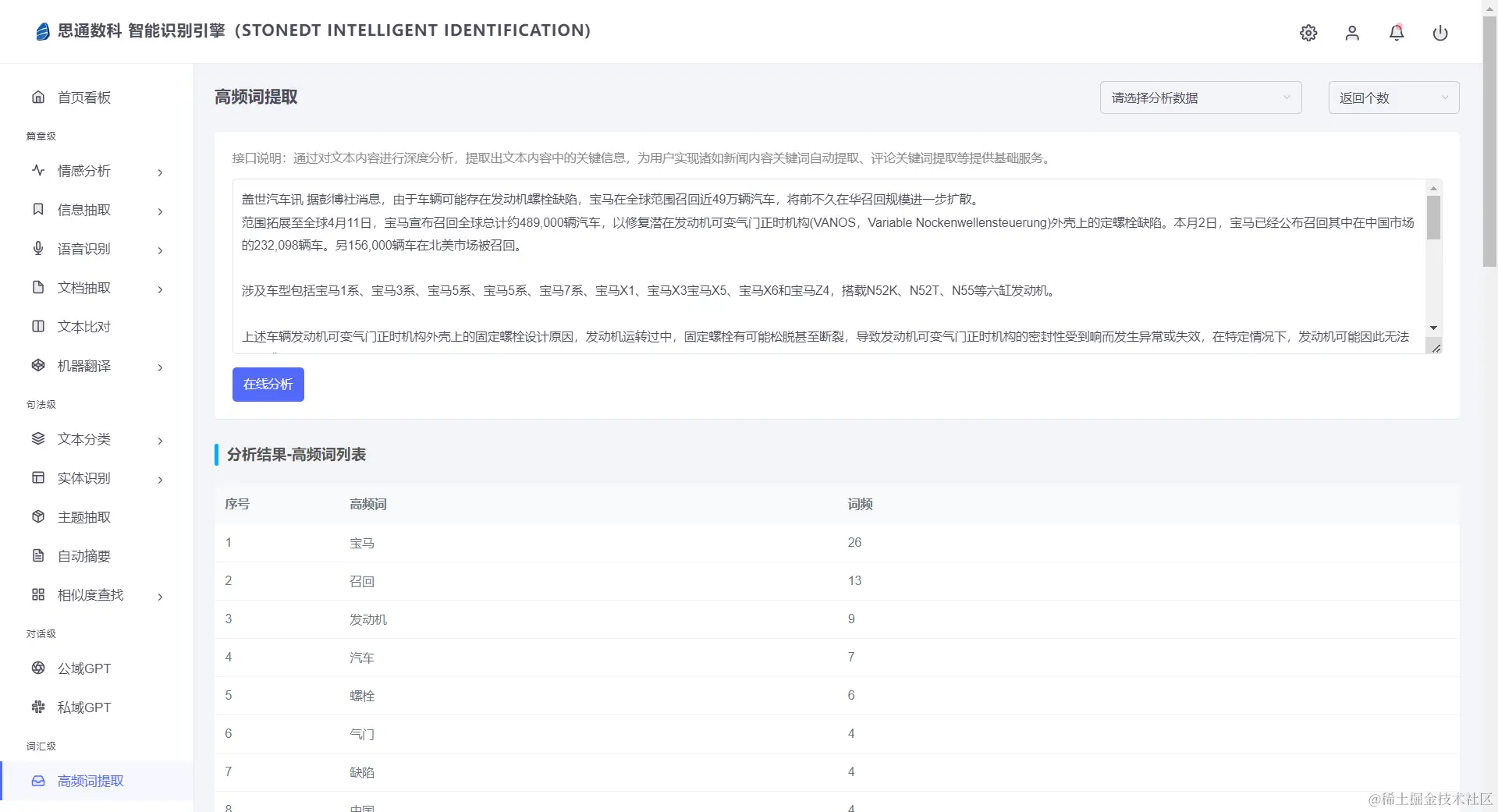Click the 在线分析 button

tap(268, 385)
